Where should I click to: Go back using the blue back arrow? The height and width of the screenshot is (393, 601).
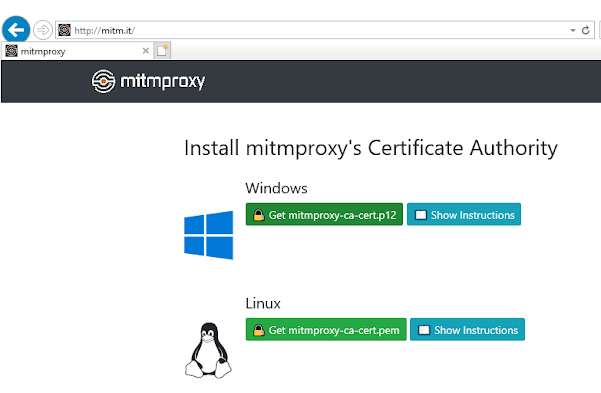coord(16,30)
